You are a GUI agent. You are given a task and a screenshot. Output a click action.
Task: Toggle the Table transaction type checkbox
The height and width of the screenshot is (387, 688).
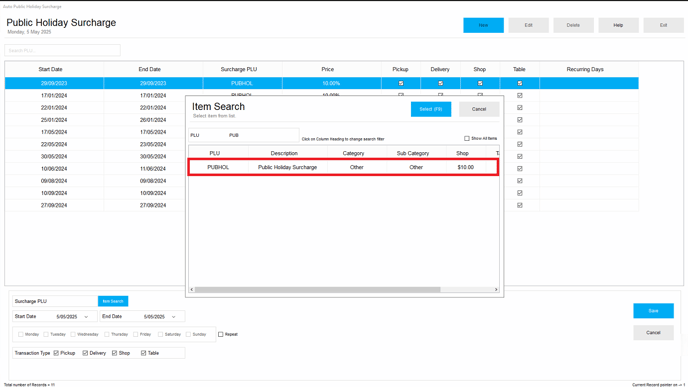143,353
